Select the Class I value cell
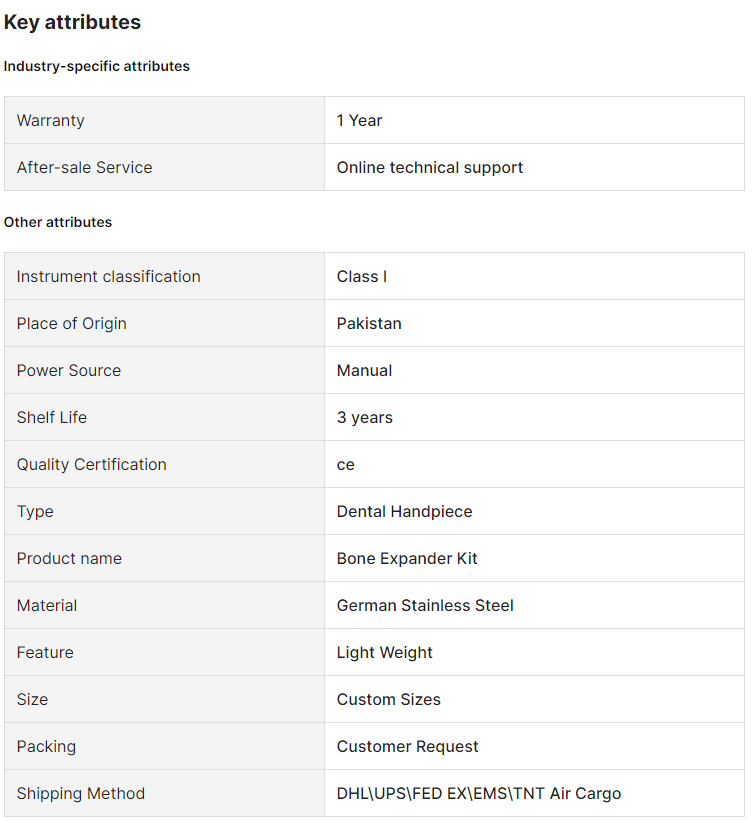 362,276
